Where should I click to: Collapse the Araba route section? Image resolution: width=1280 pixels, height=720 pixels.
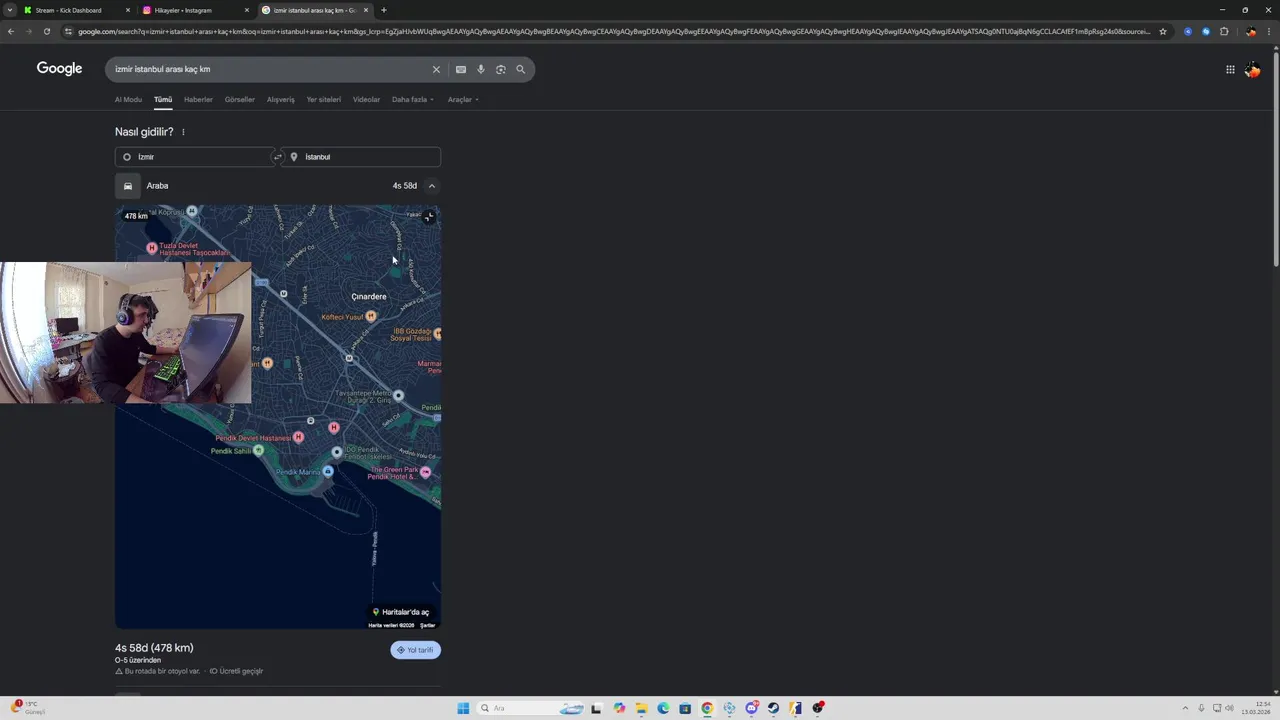pos(431,186)
